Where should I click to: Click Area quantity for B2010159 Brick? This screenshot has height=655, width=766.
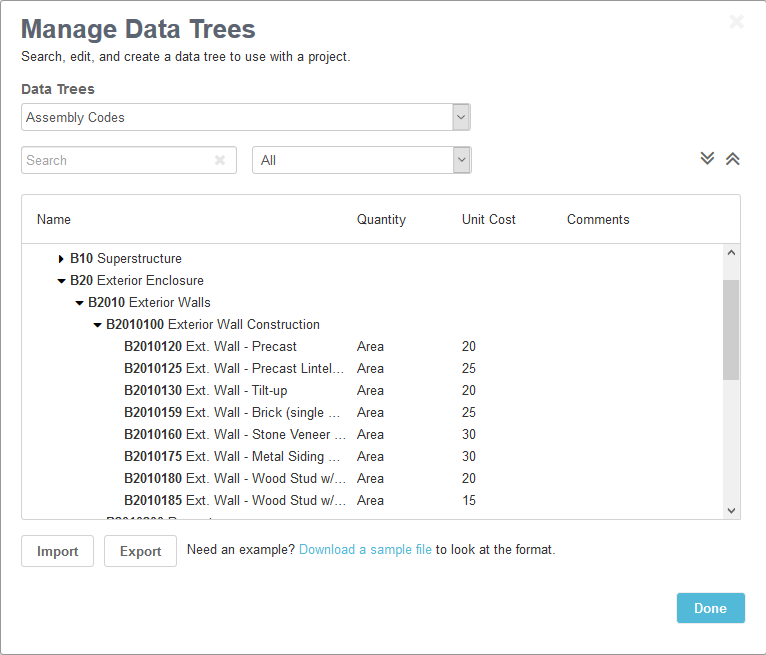(370, 412)
